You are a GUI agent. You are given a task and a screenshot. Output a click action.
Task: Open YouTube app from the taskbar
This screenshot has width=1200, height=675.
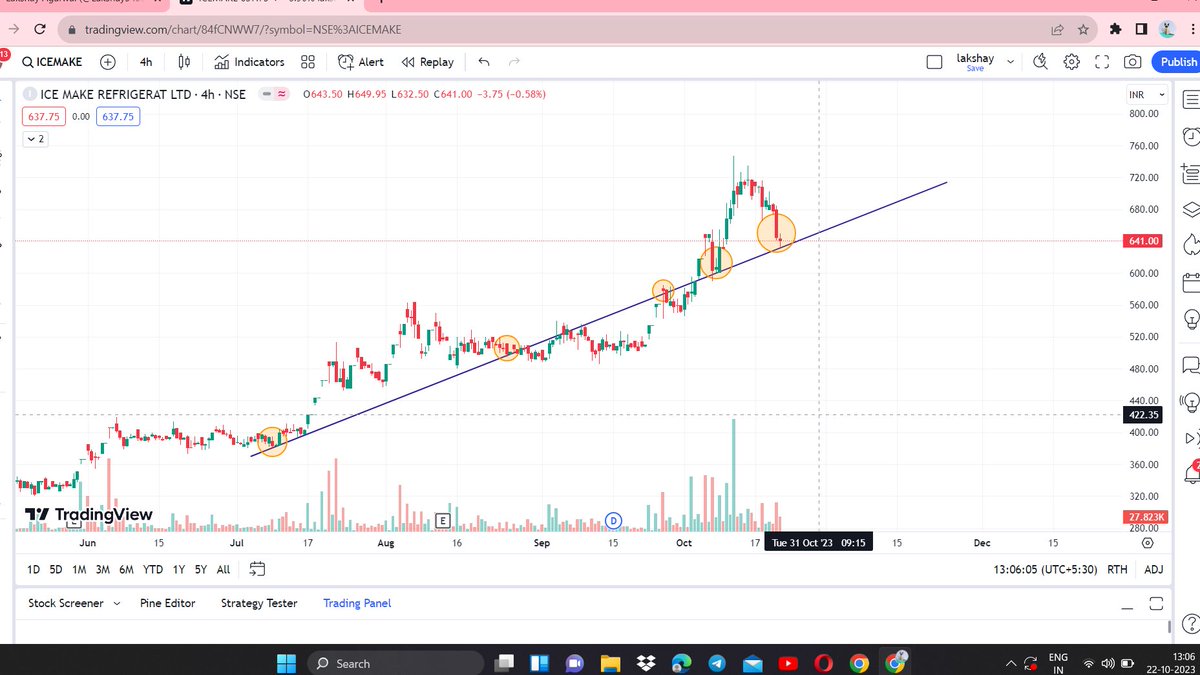[788, 663]
